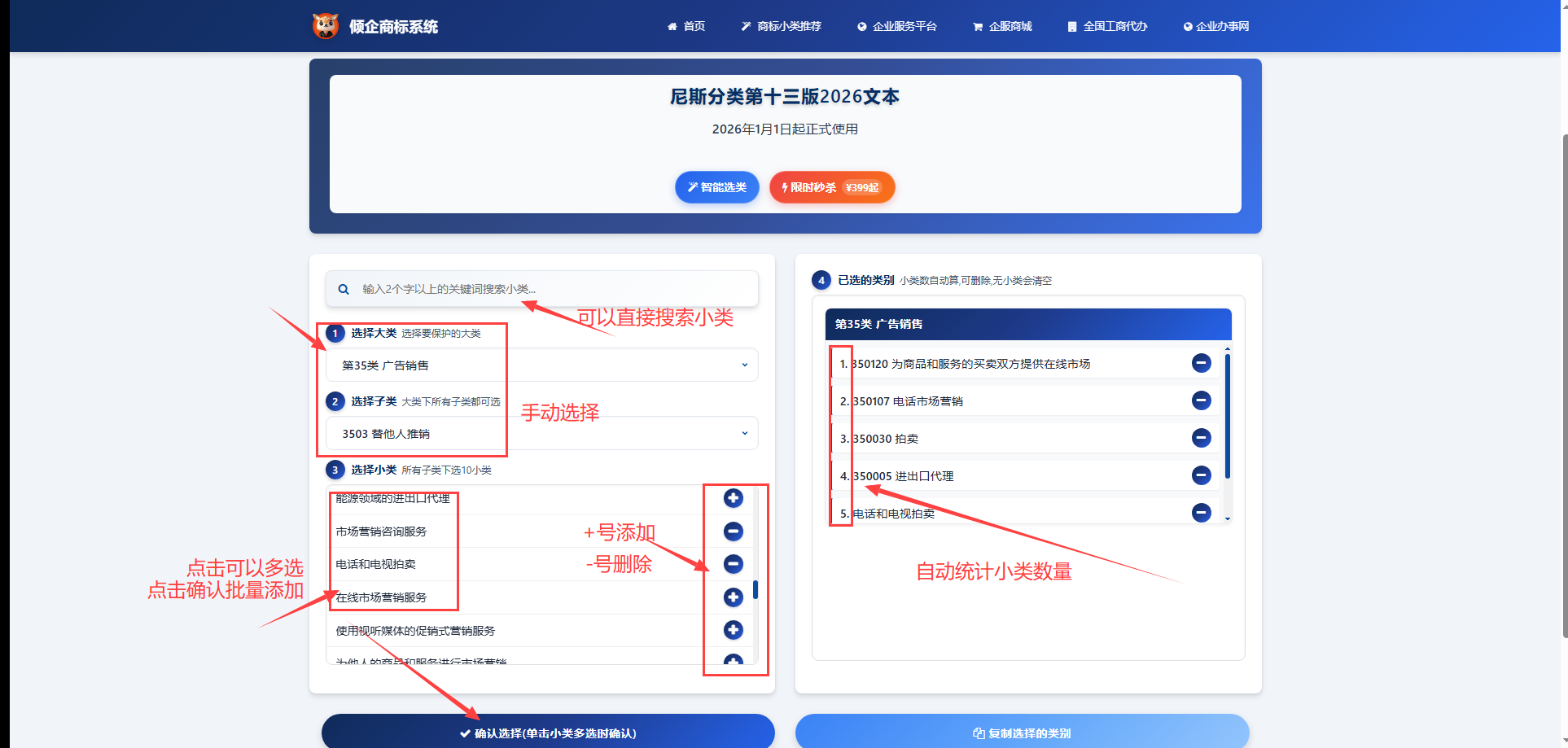This screenshot has height=748, width=1568.
Task: Click the 限时秒杀 ¥399起 button
Action: click(x=831, y=187)
